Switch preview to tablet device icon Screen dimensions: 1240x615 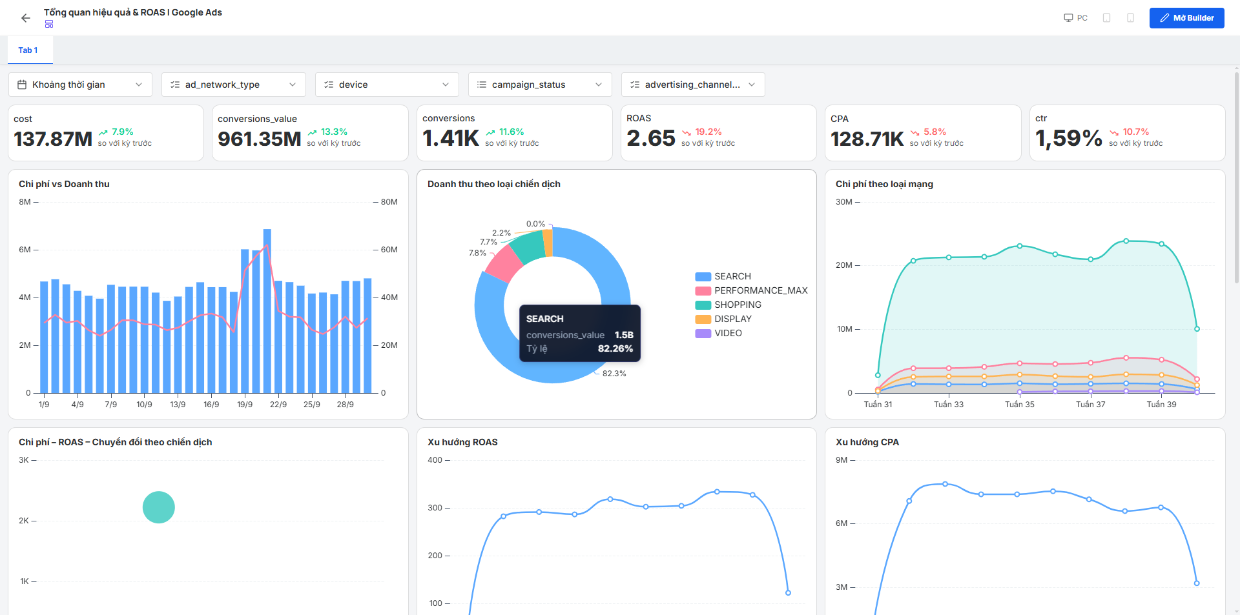(x=1106, y=18)
